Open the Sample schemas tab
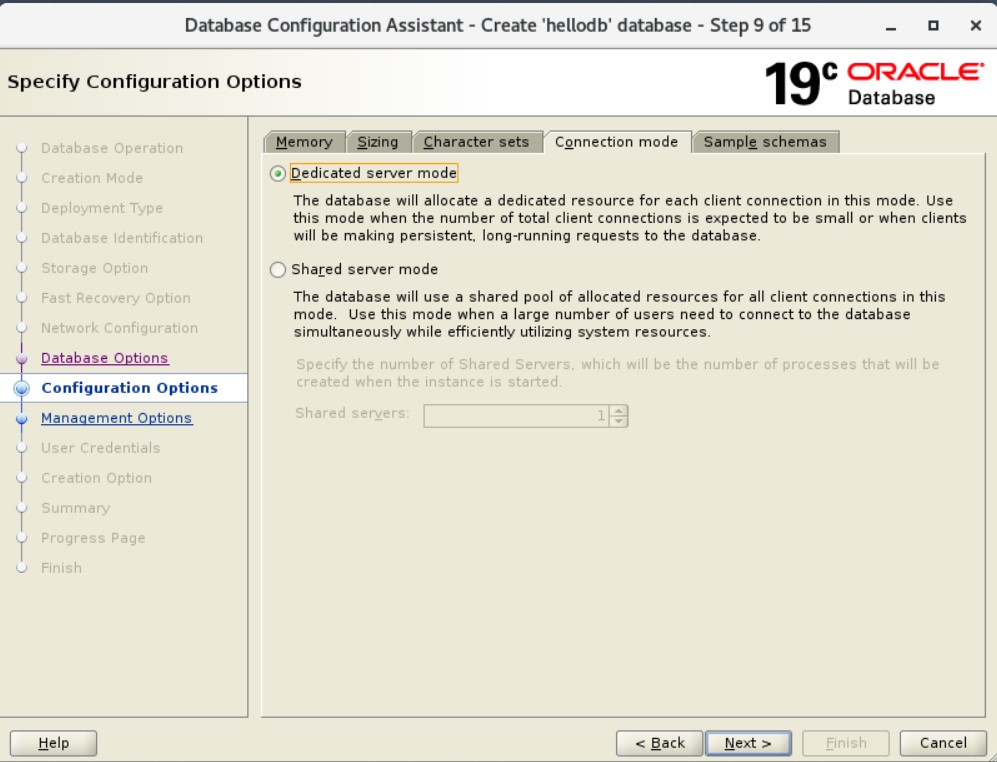997x762 pixels. (765, 142)
